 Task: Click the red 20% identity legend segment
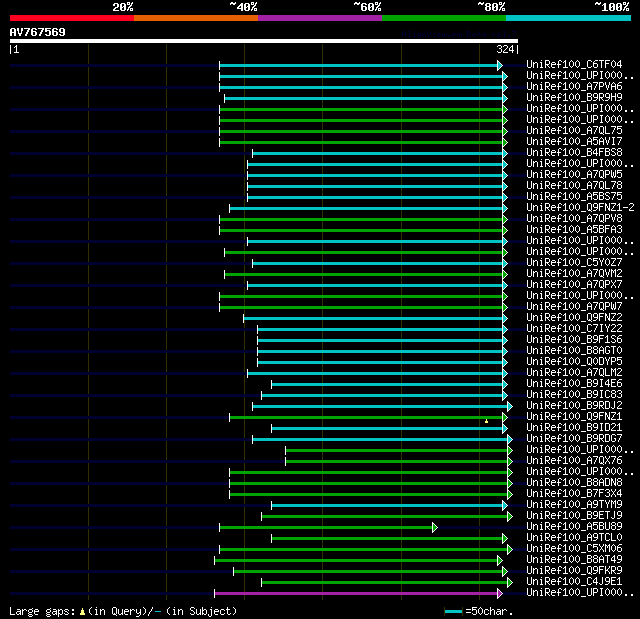[x=71, y=17]
